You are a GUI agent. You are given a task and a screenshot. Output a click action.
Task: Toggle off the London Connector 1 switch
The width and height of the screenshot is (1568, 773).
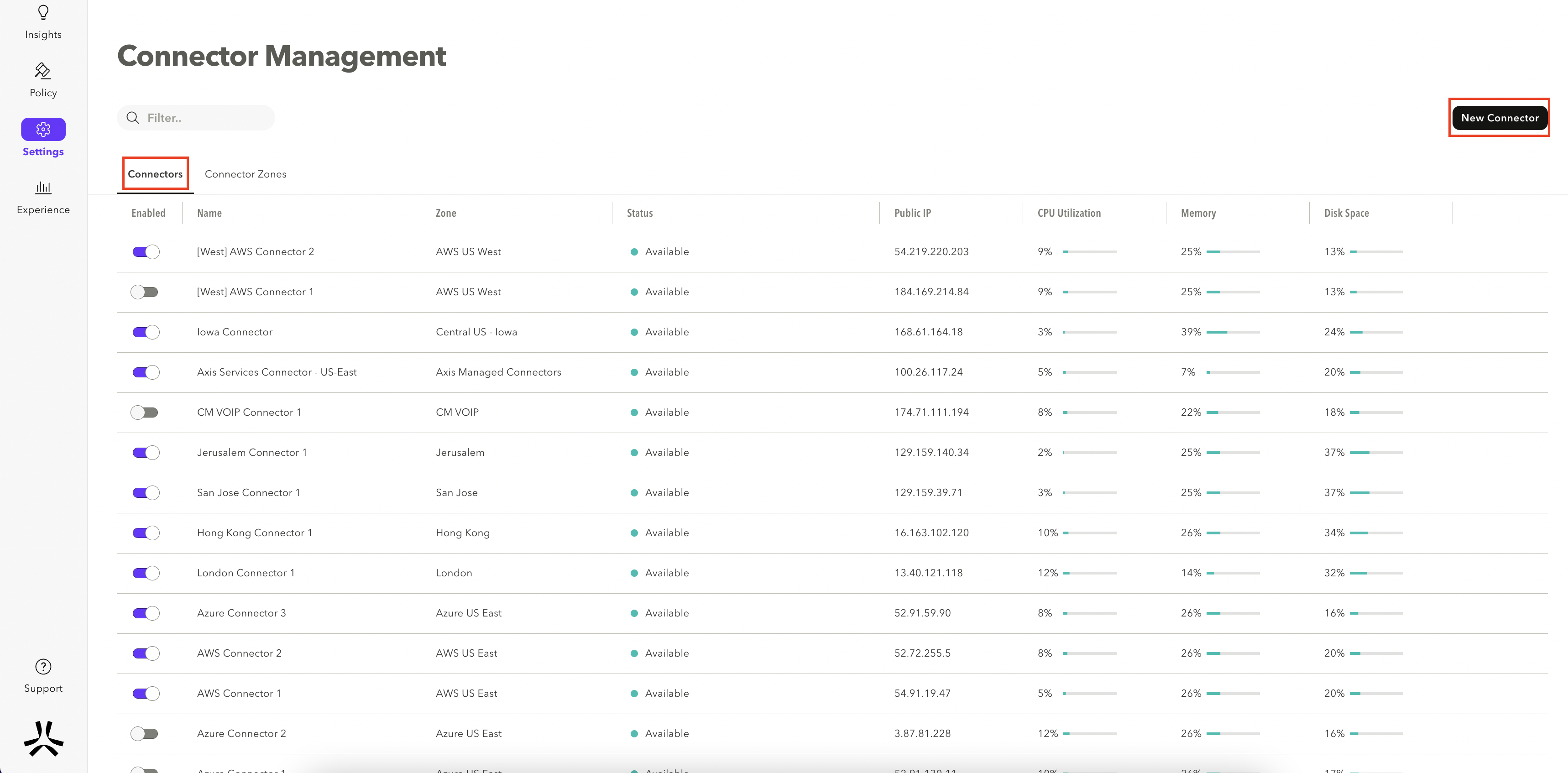point(146,573)
